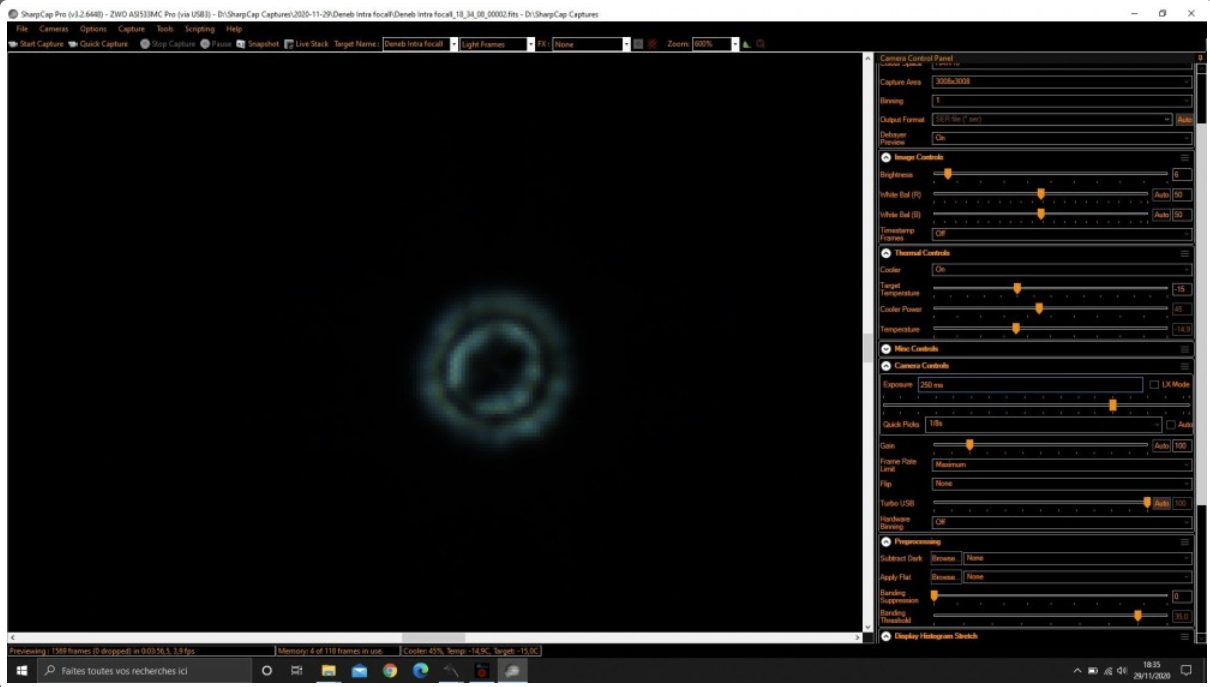Image resolution: width=1210 pixels, height=687 pixels.
Task: Click the Gain slider handle
Action: point(969,445)
